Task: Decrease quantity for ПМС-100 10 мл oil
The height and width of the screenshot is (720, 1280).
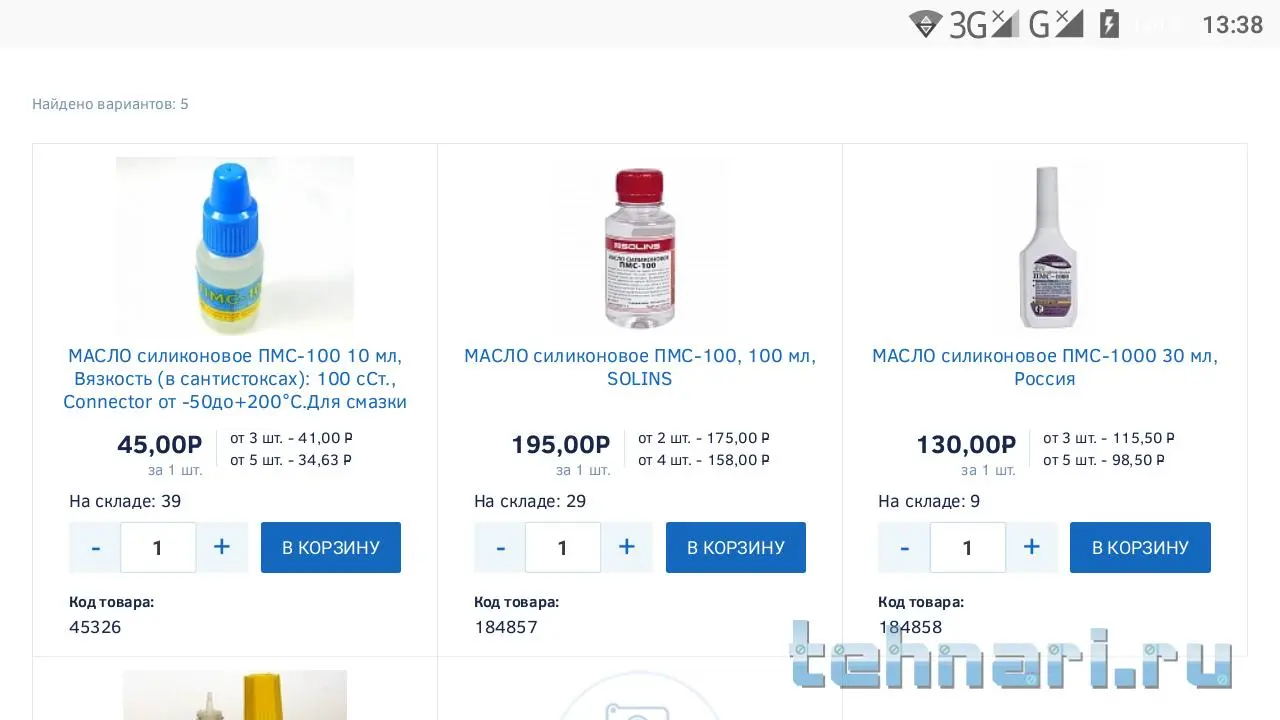Action: [x=96, y=547]
